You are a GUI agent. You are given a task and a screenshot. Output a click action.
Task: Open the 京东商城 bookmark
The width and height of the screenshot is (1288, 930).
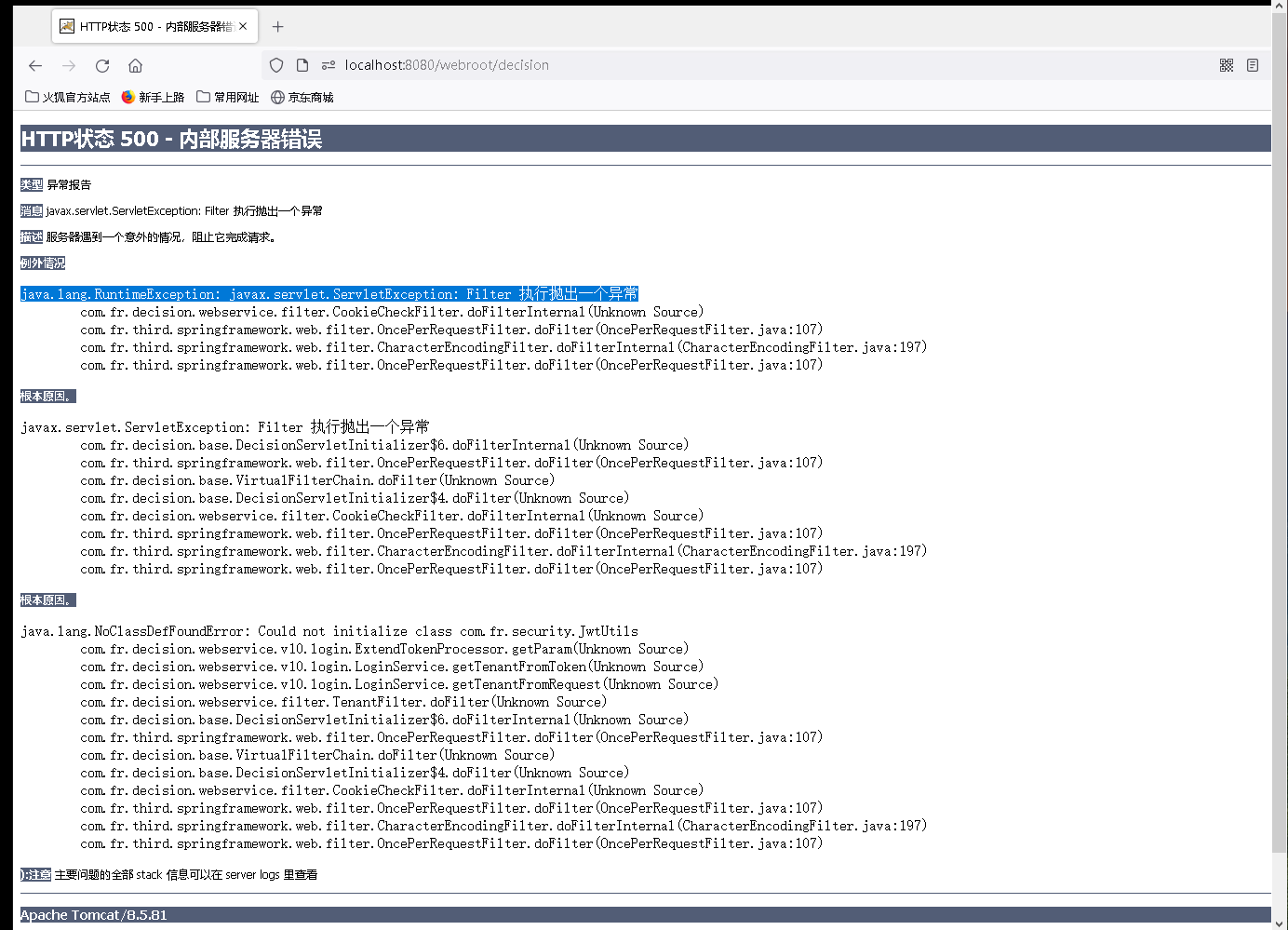click(x=302, y=97)
